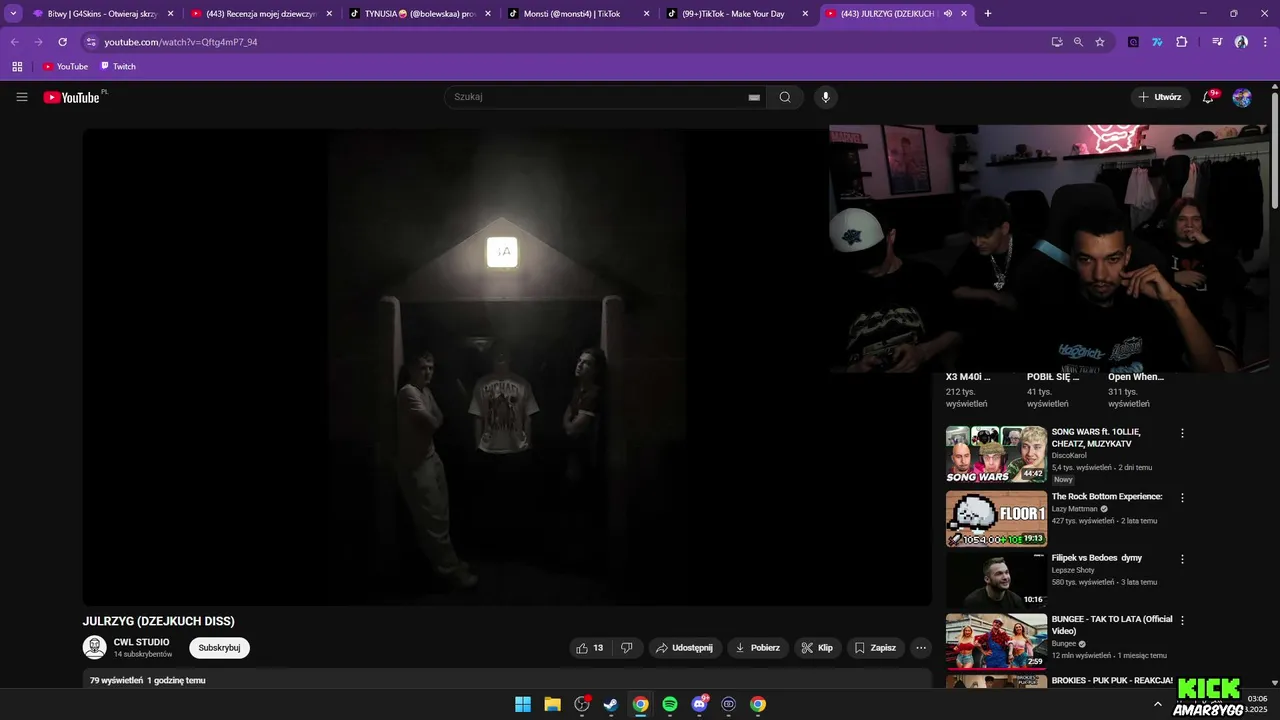Open the 7TV extension icon

[1157, 42]
